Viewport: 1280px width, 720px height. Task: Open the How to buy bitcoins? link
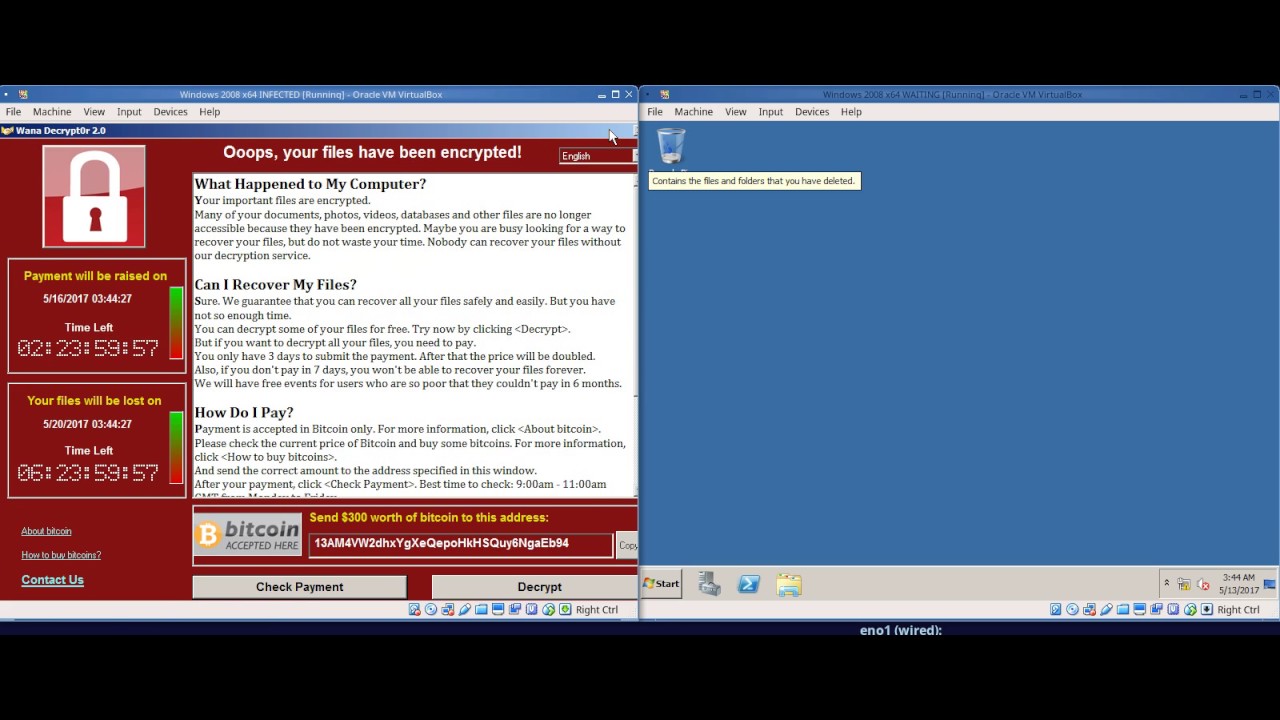[x=61, y=555]
